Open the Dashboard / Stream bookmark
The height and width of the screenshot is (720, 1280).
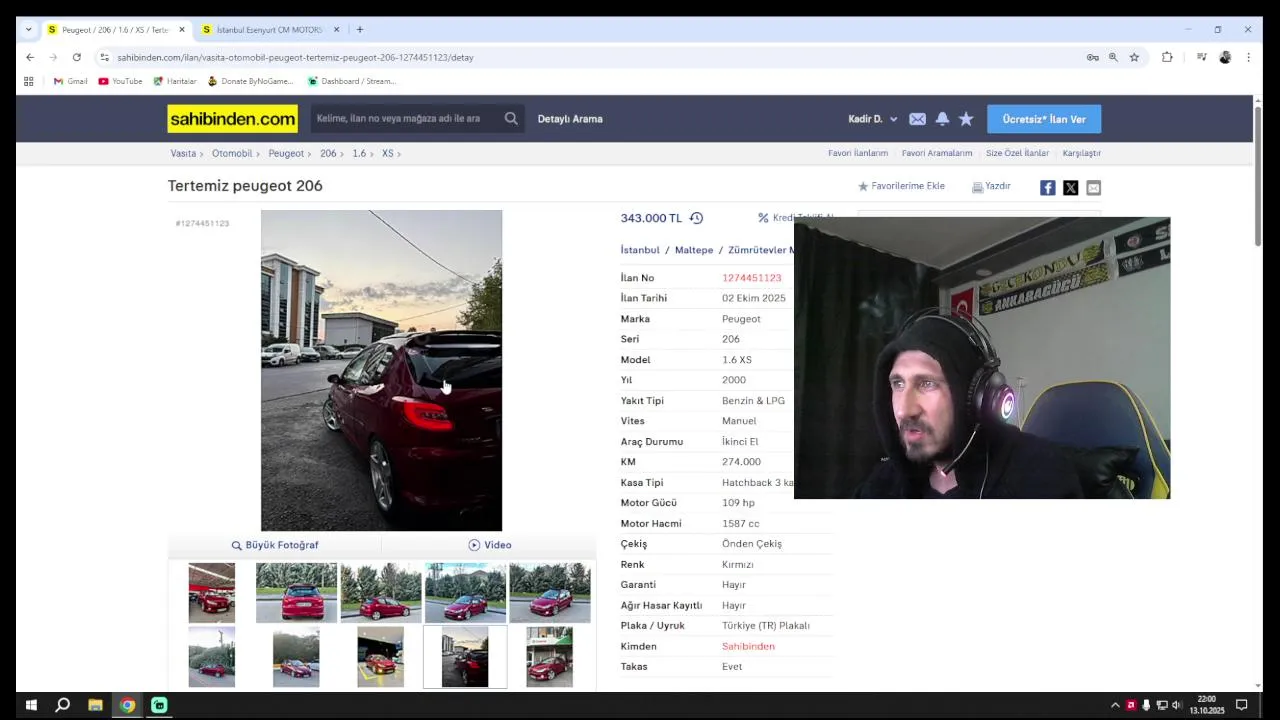[x=352, y=81]
